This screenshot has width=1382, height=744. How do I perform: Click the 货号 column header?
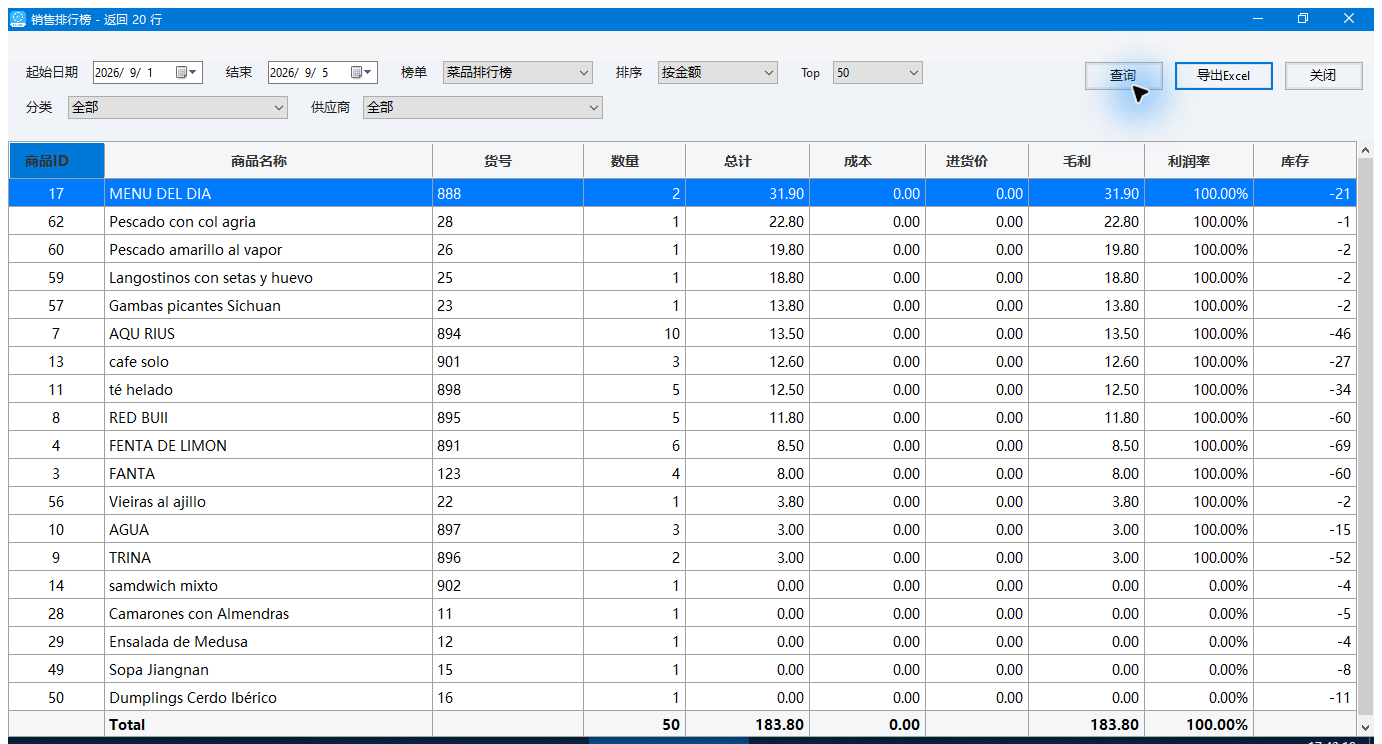[x=508, y=161]
